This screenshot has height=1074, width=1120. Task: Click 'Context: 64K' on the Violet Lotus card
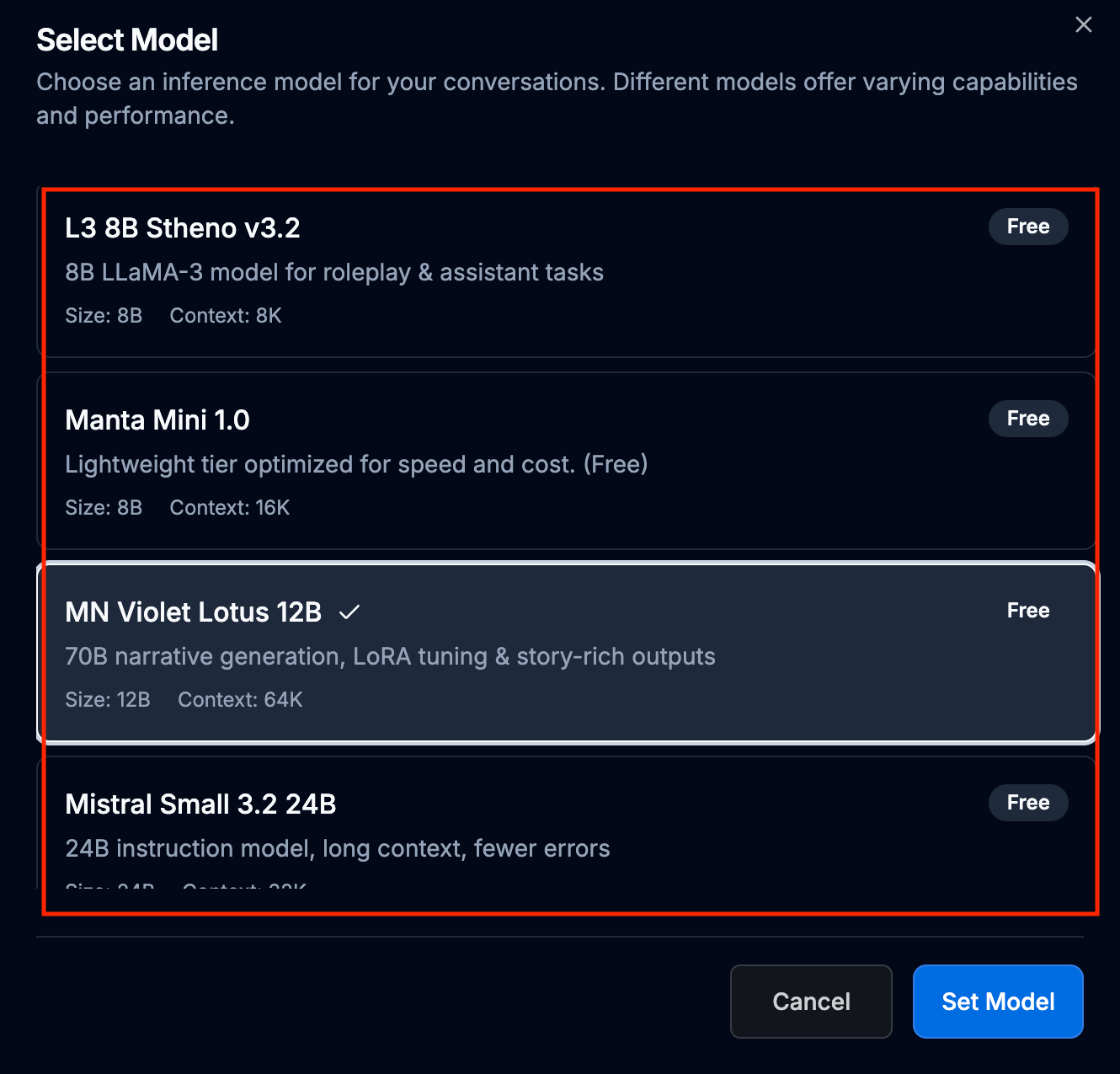point(240,700)
